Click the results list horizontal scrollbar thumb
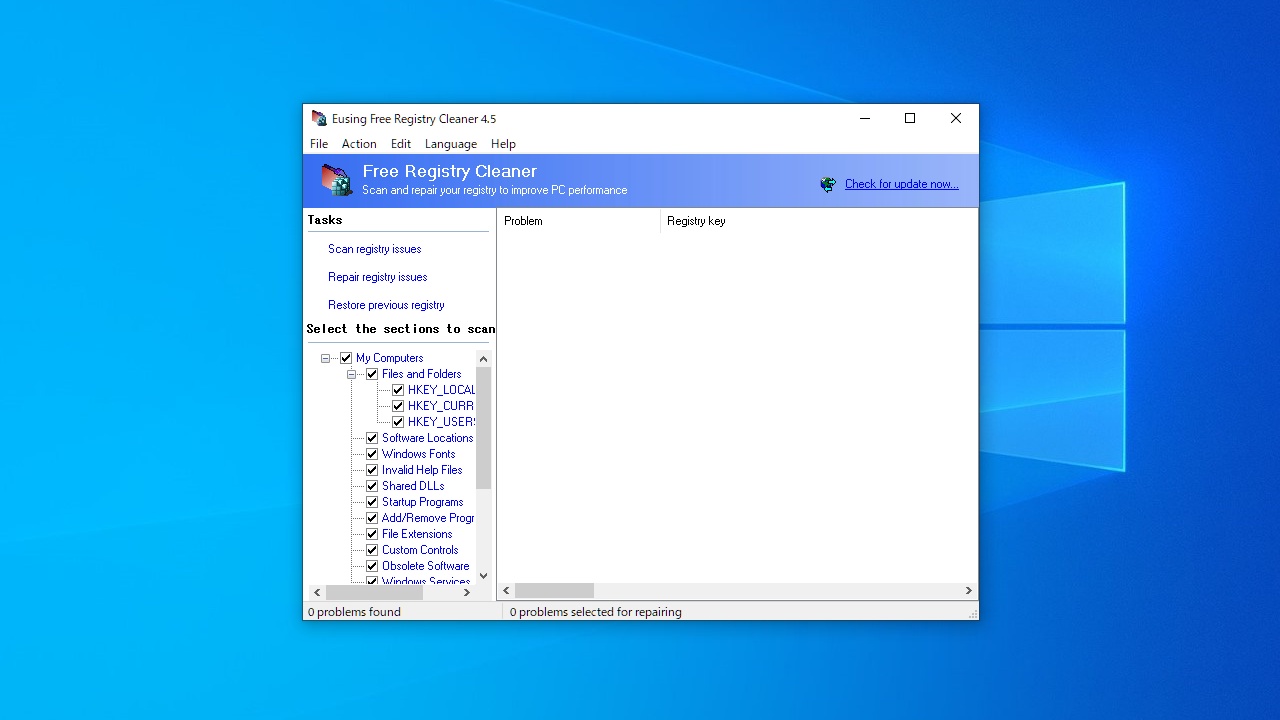The height and width of the screenshot is (720, 1280). point(554,591)
